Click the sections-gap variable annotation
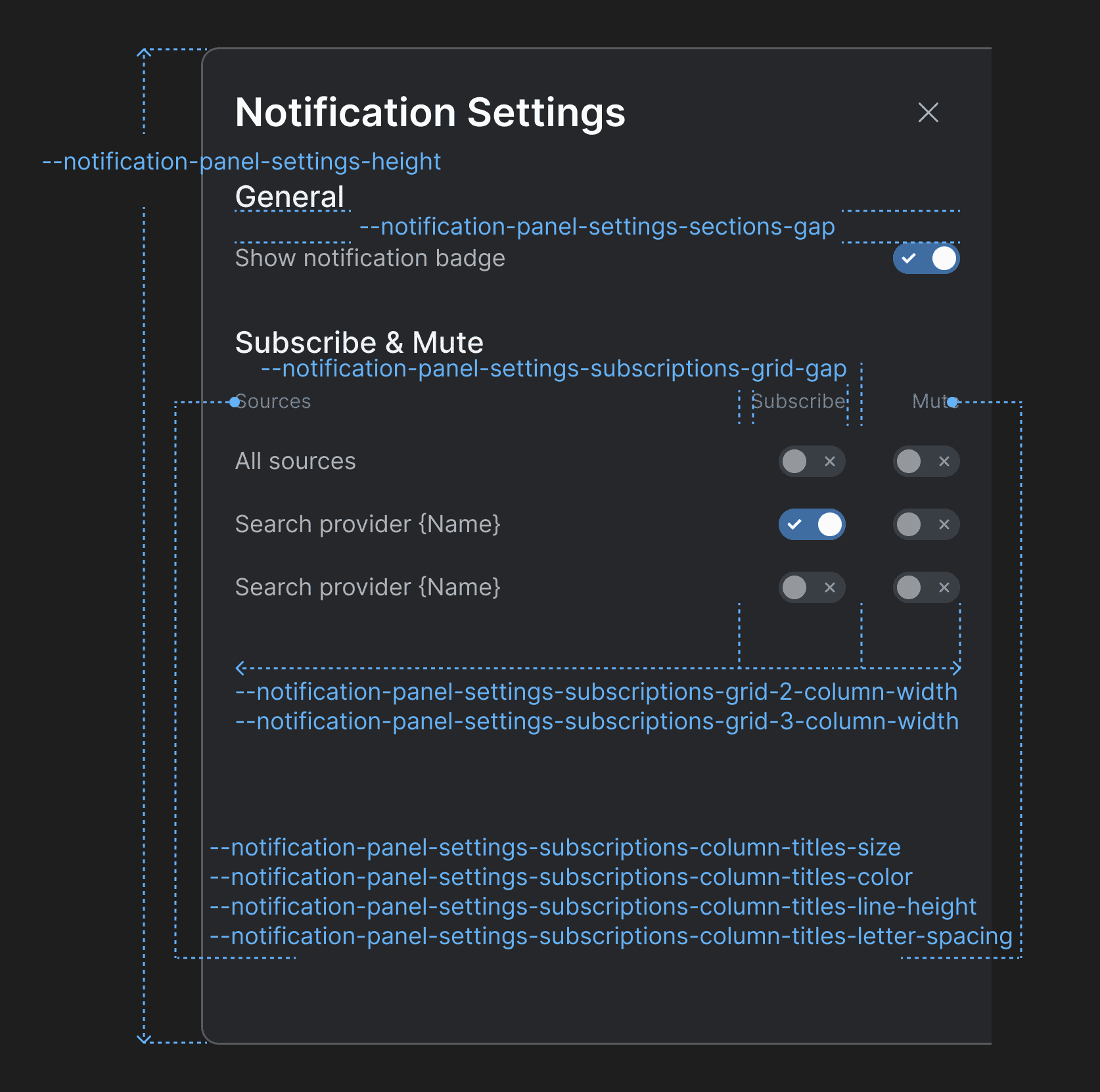Screen dimensions: 1100x1092 [x=597, y=227]
